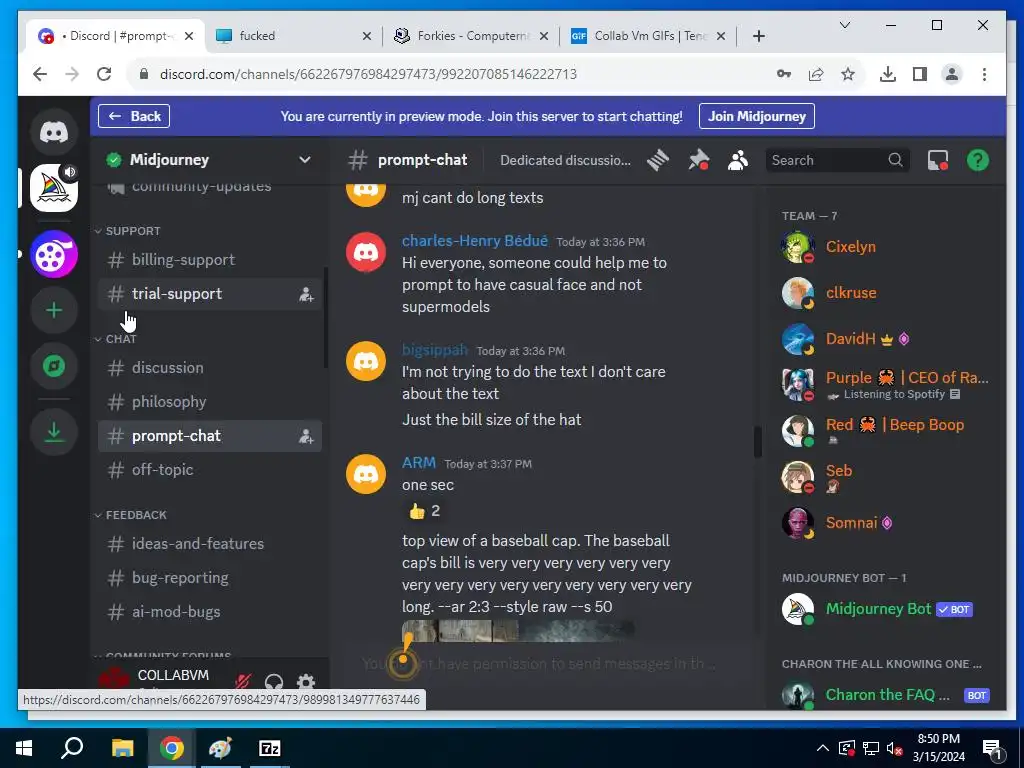Toggle Chrome side panel icon
Screen dimensions: 1024x768
(920, 74)
